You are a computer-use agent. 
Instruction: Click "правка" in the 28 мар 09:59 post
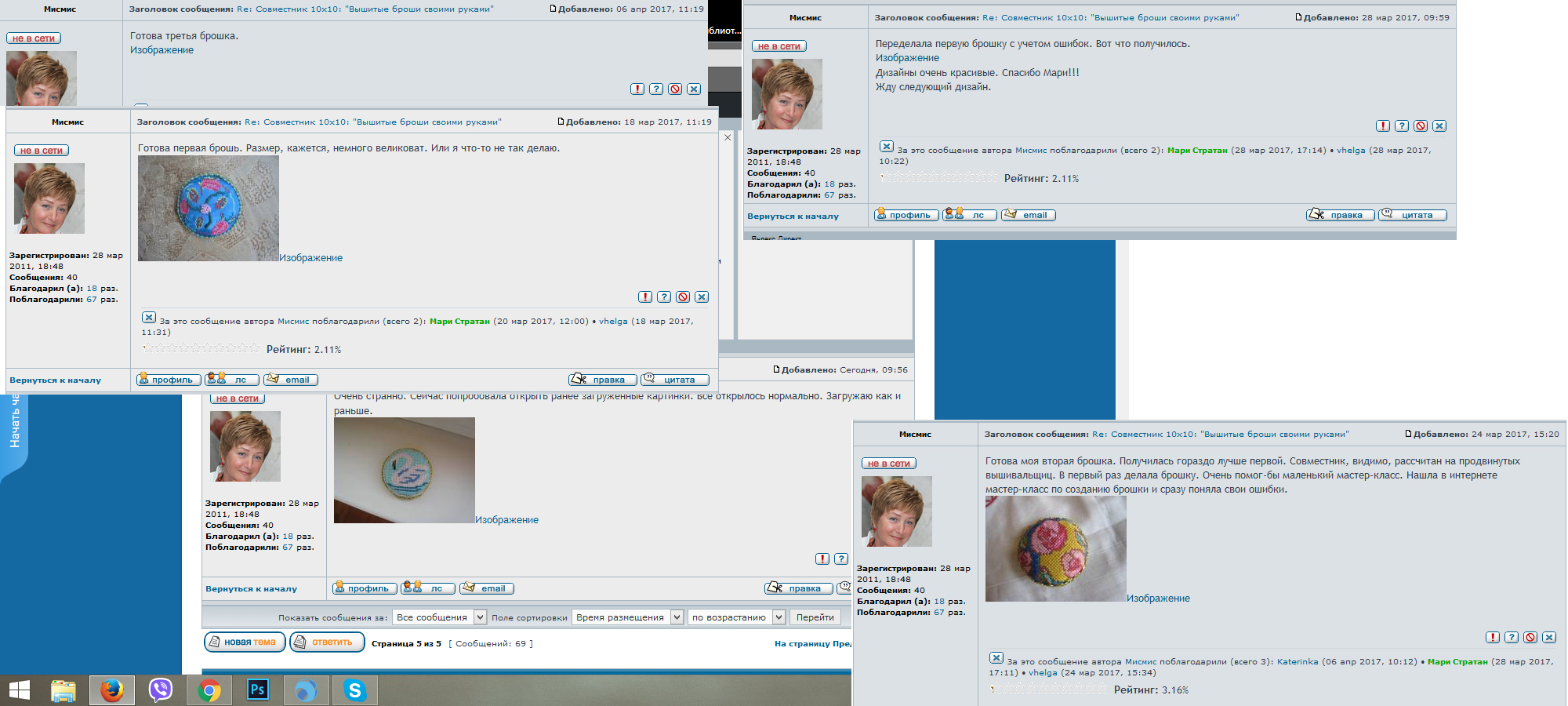(1340, 215)
